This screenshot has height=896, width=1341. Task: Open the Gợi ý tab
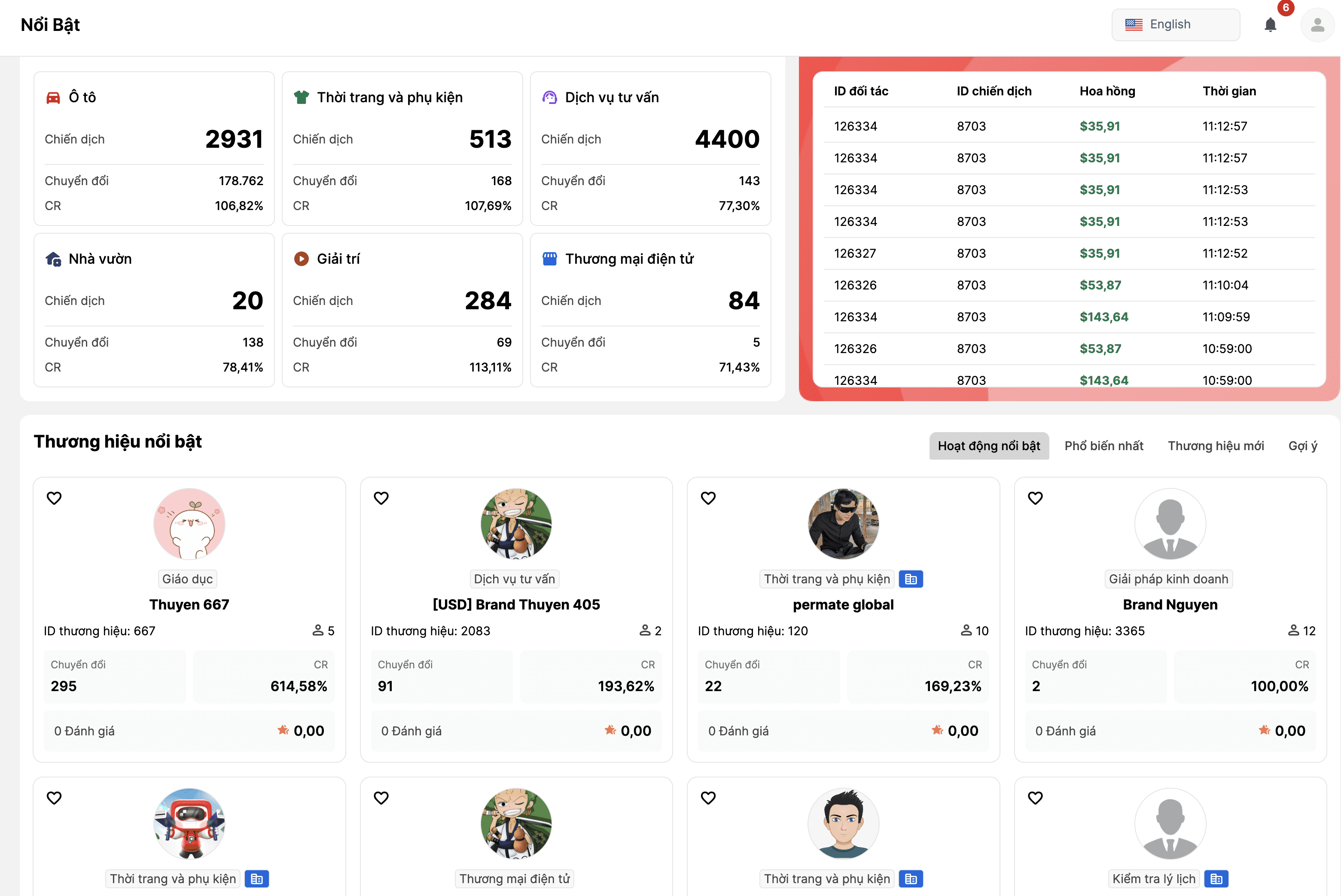[x=1302, y=446]
